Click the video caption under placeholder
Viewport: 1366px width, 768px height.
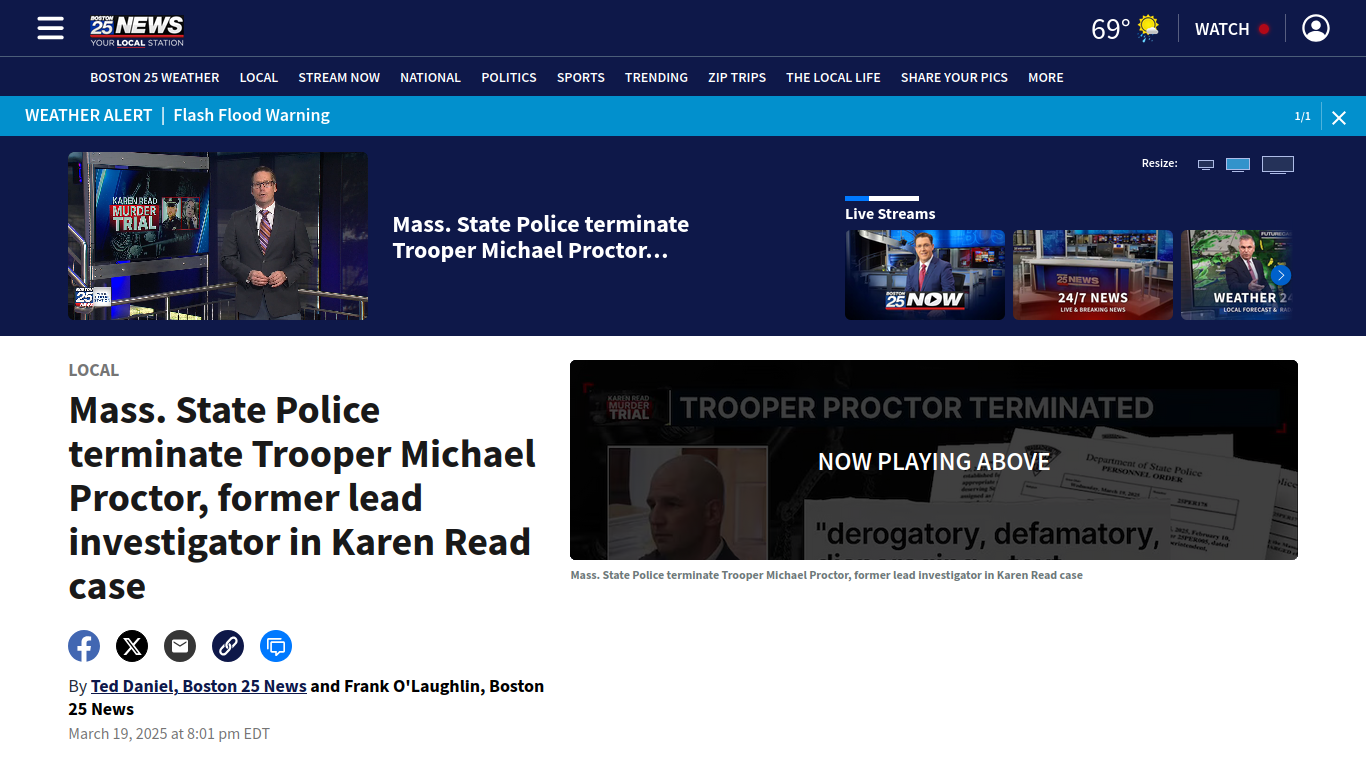[827, 575]
